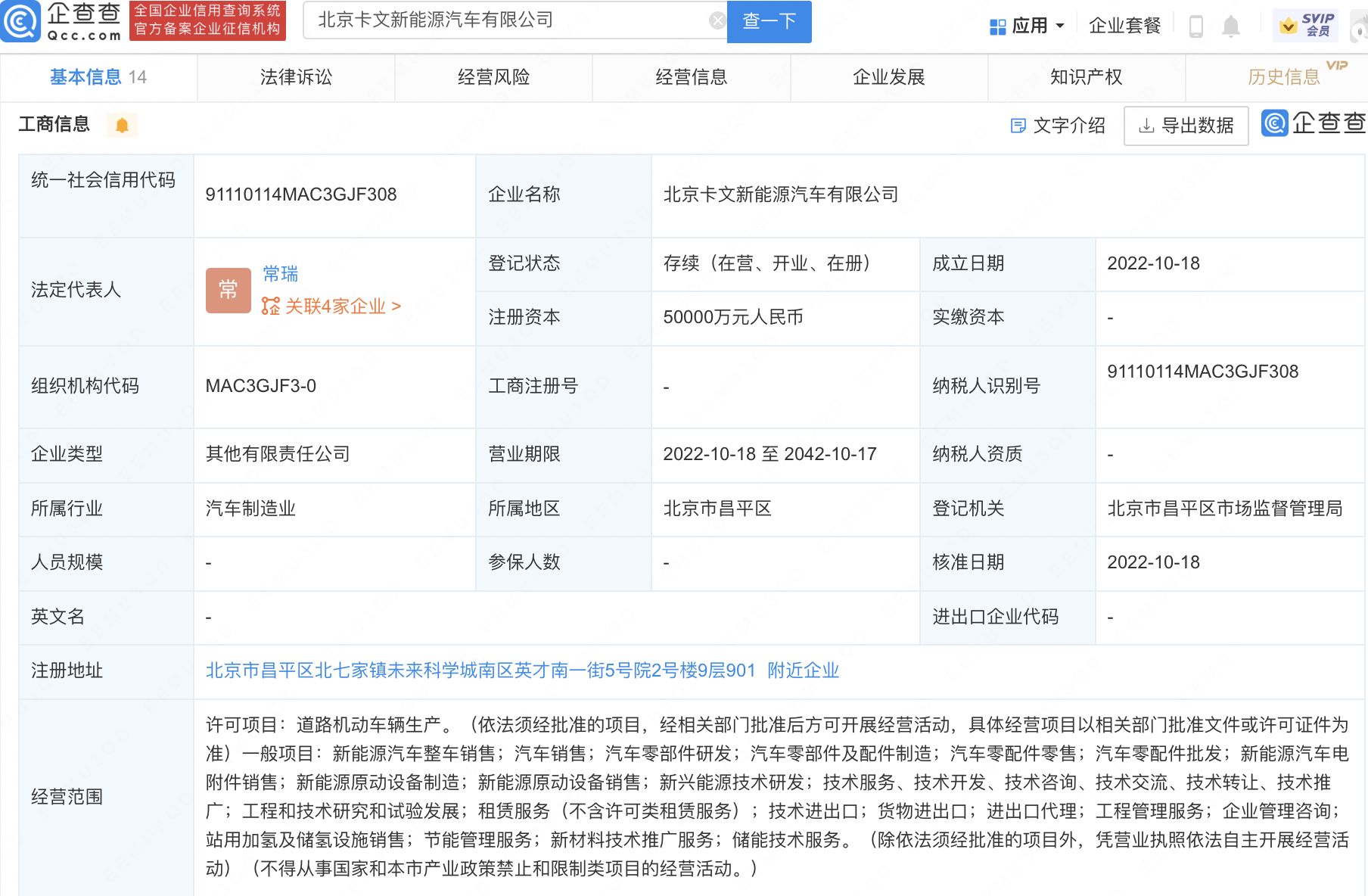
Task: Click the related-enterprises network icon
Action: [270, 306]
